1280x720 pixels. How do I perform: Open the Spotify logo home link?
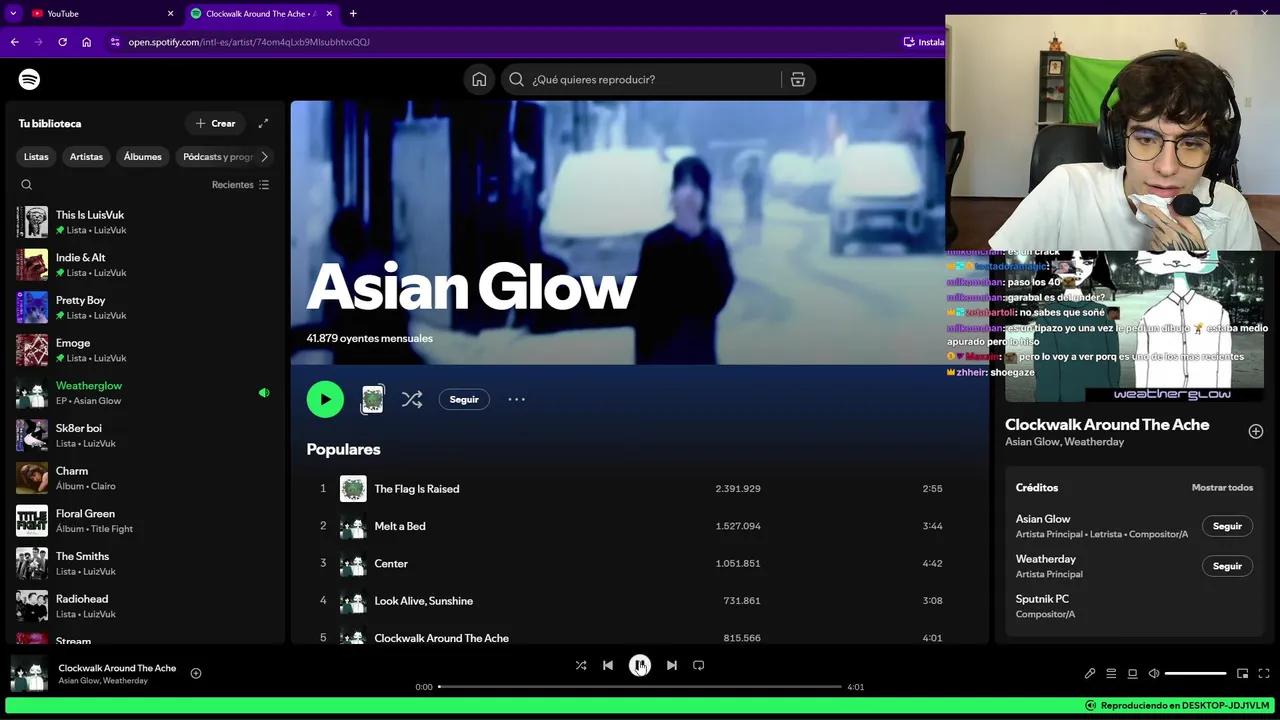29,79
